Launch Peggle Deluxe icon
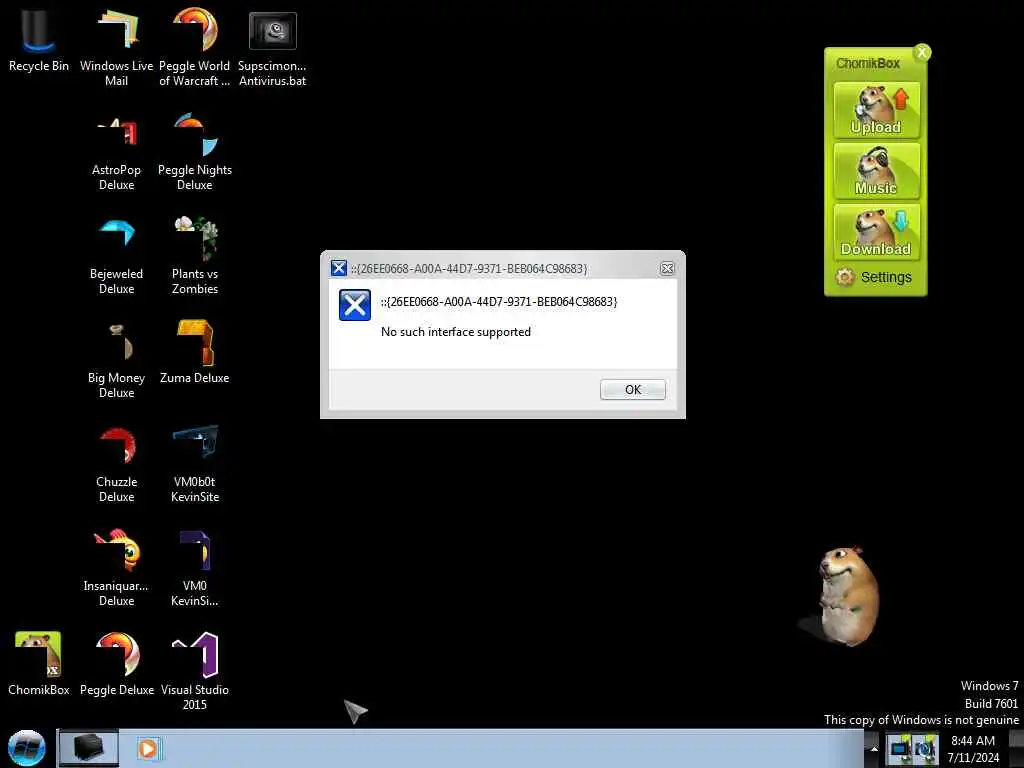 [x=117, y=664]
